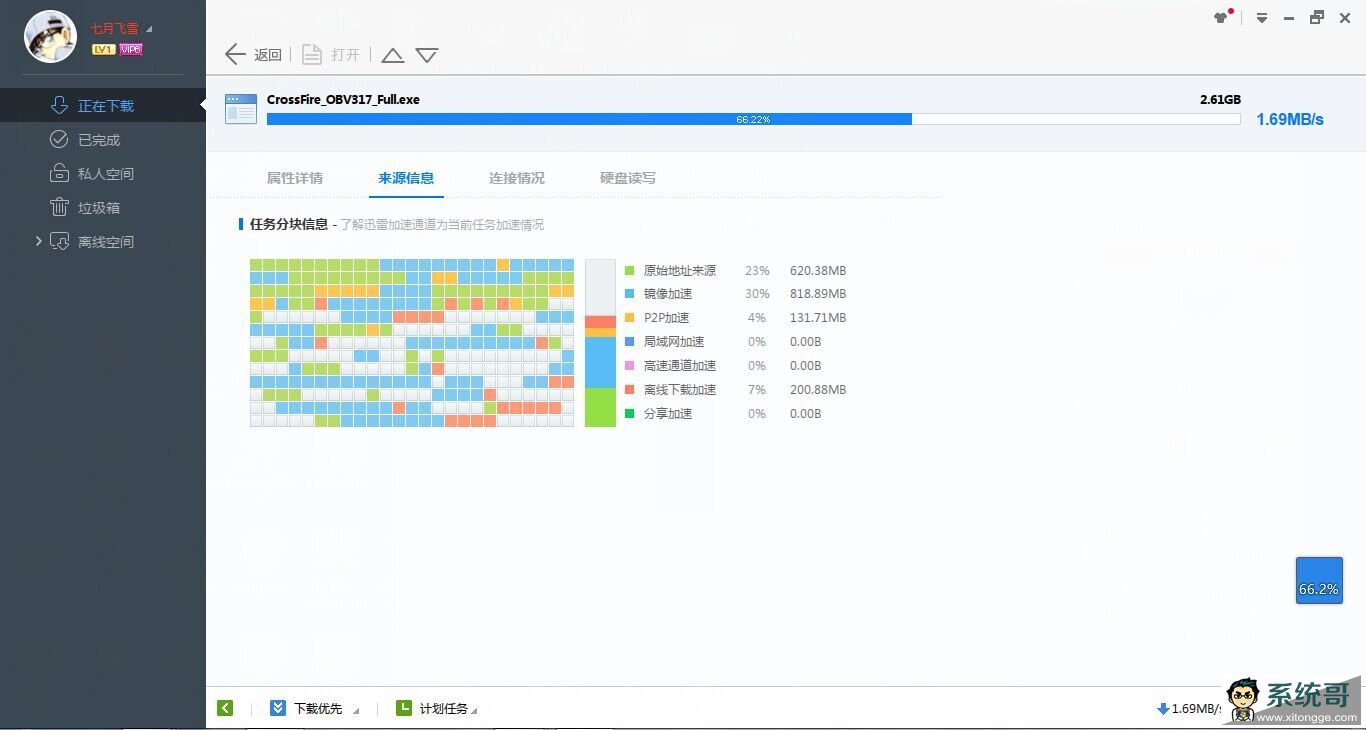Click the 离线下载加速 legend label

(680, 390)
